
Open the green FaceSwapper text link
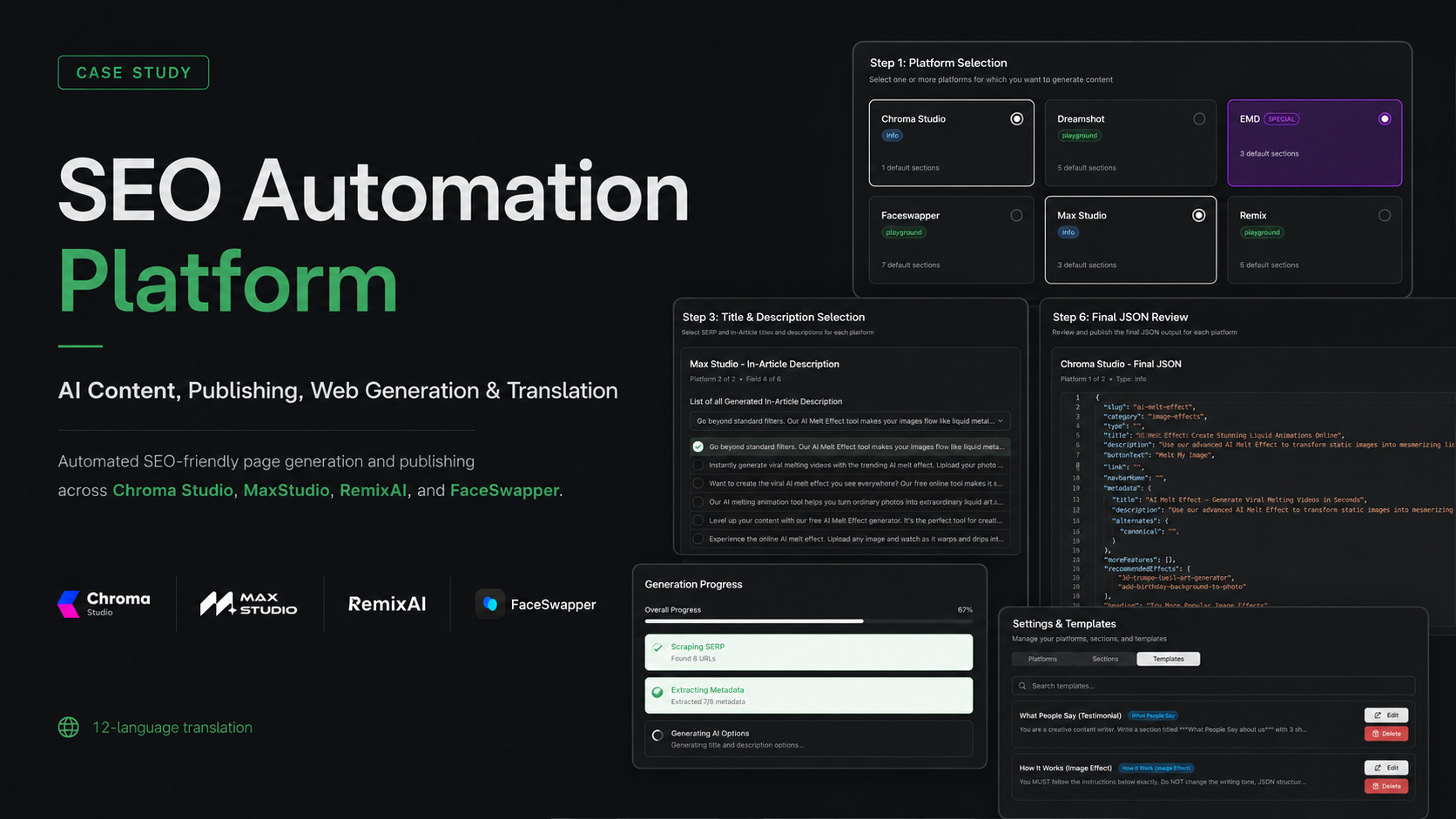coord(504,490)
